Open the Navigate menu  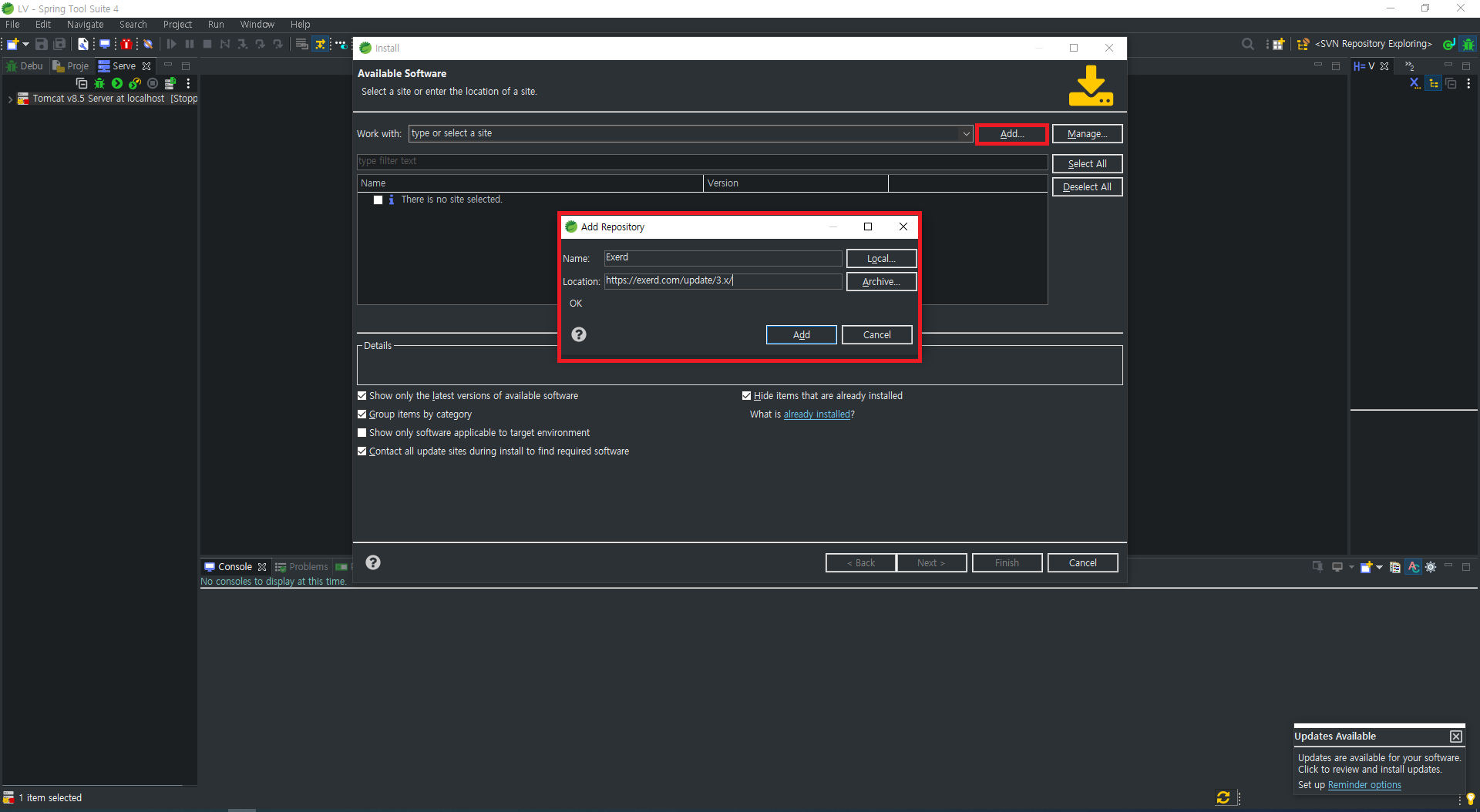pos(85,25)
